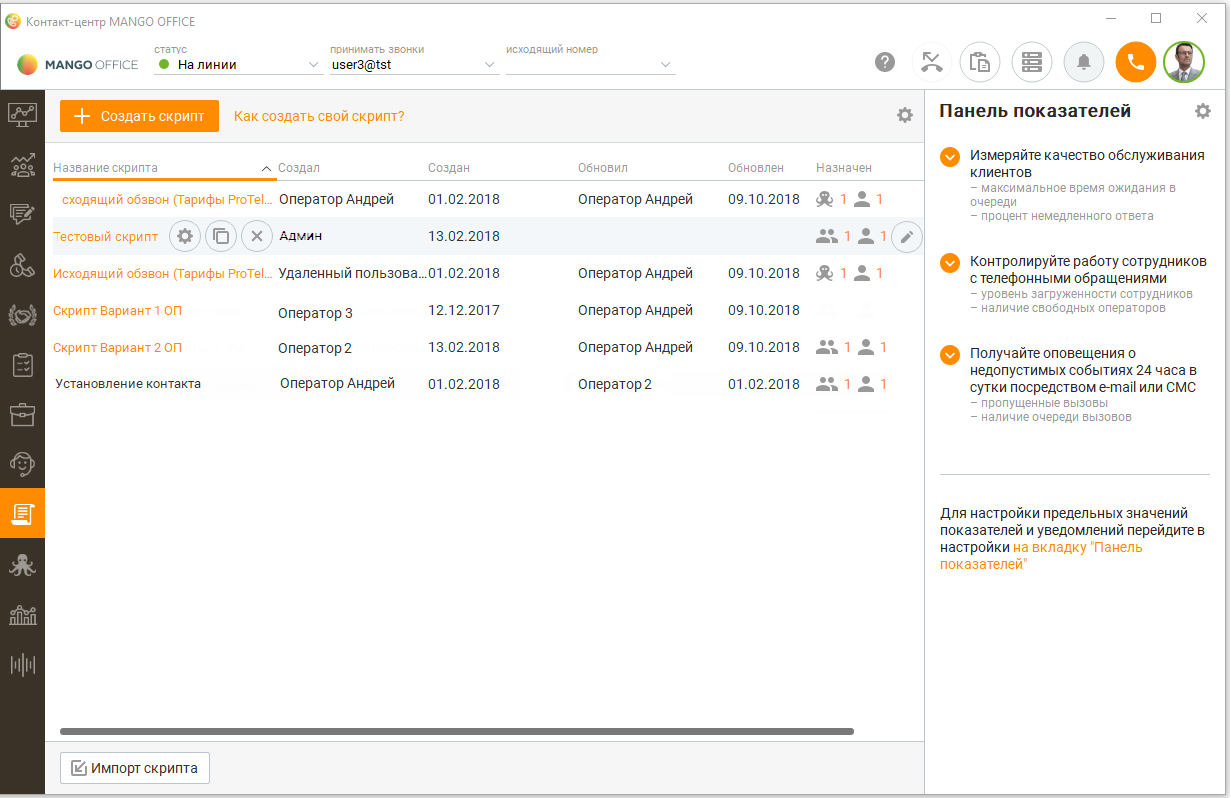The image size is (1231, 798).
Task: Open the audio waveform sidebar icon
Action: pos(22,665)
